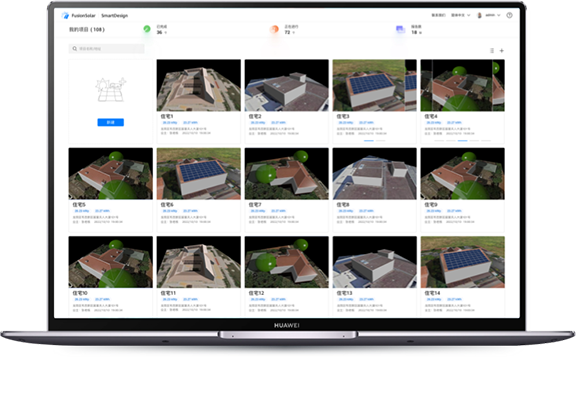Expand the dropdown arrow beside 36
576x396 pixels.
coord(166,33)
